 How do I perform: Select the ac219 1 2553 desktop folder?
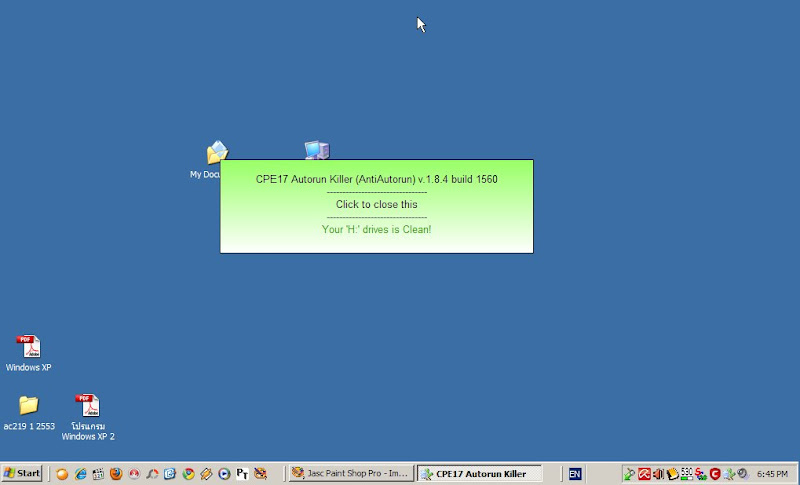tap(29, 413)
